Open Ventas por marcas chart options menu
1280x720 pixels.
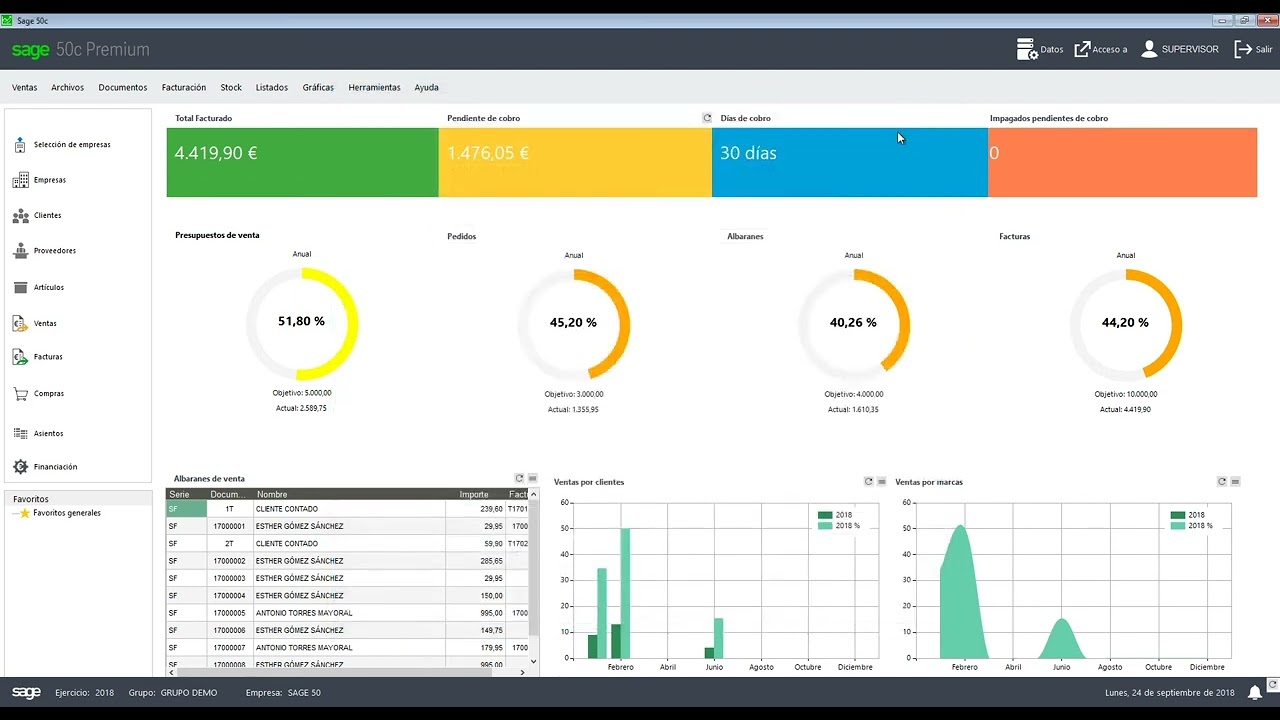[1235, 482]
